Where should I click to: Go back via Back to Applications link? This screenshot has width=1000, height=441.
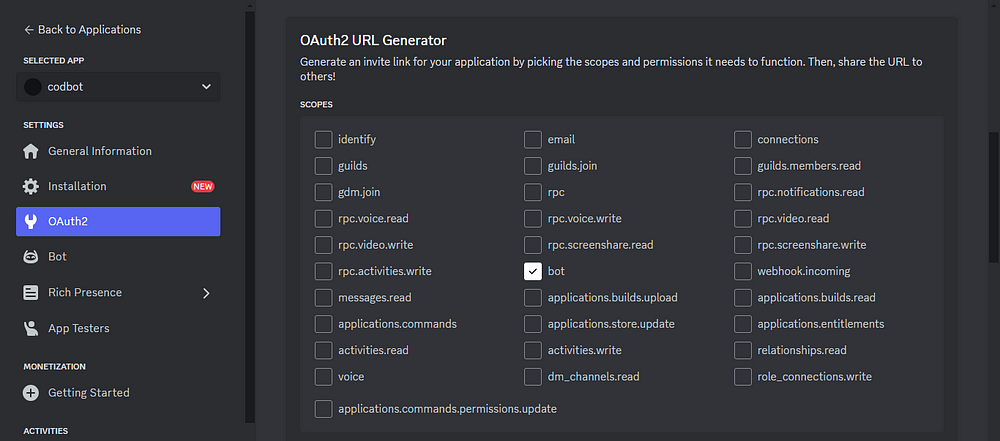coord(82,29)
